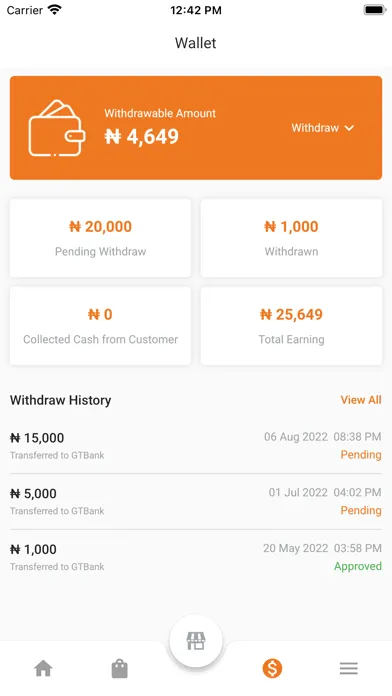Select the ₦15,000 withdrawal entry

[x=196, y=446]
